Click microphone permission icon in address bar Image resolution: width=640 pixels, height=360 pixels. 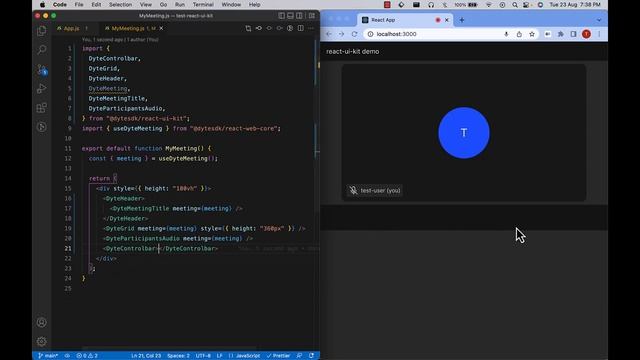point(506,34)
